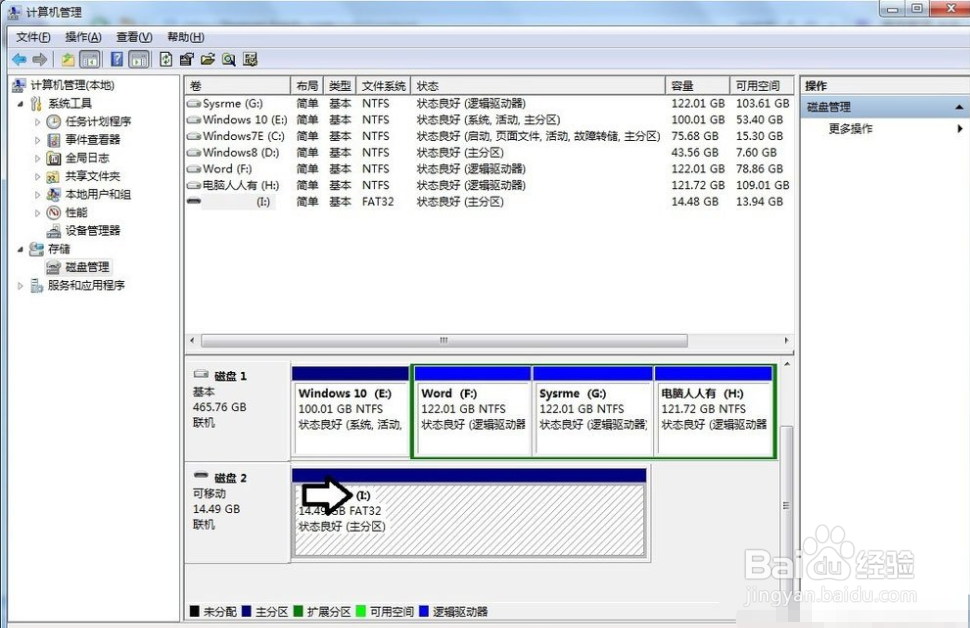Open Help using the question mark toolbar icon

[x=117, y=59]
